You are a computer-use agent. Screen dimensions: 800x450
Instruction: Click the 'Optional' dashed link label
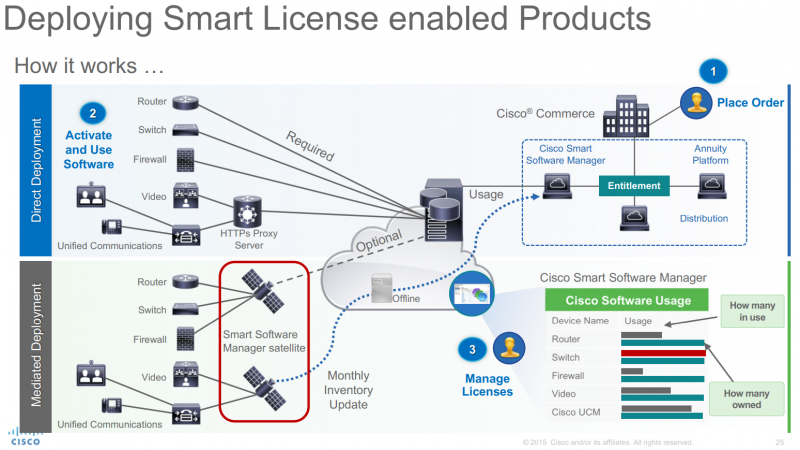[x=379, y=240]
